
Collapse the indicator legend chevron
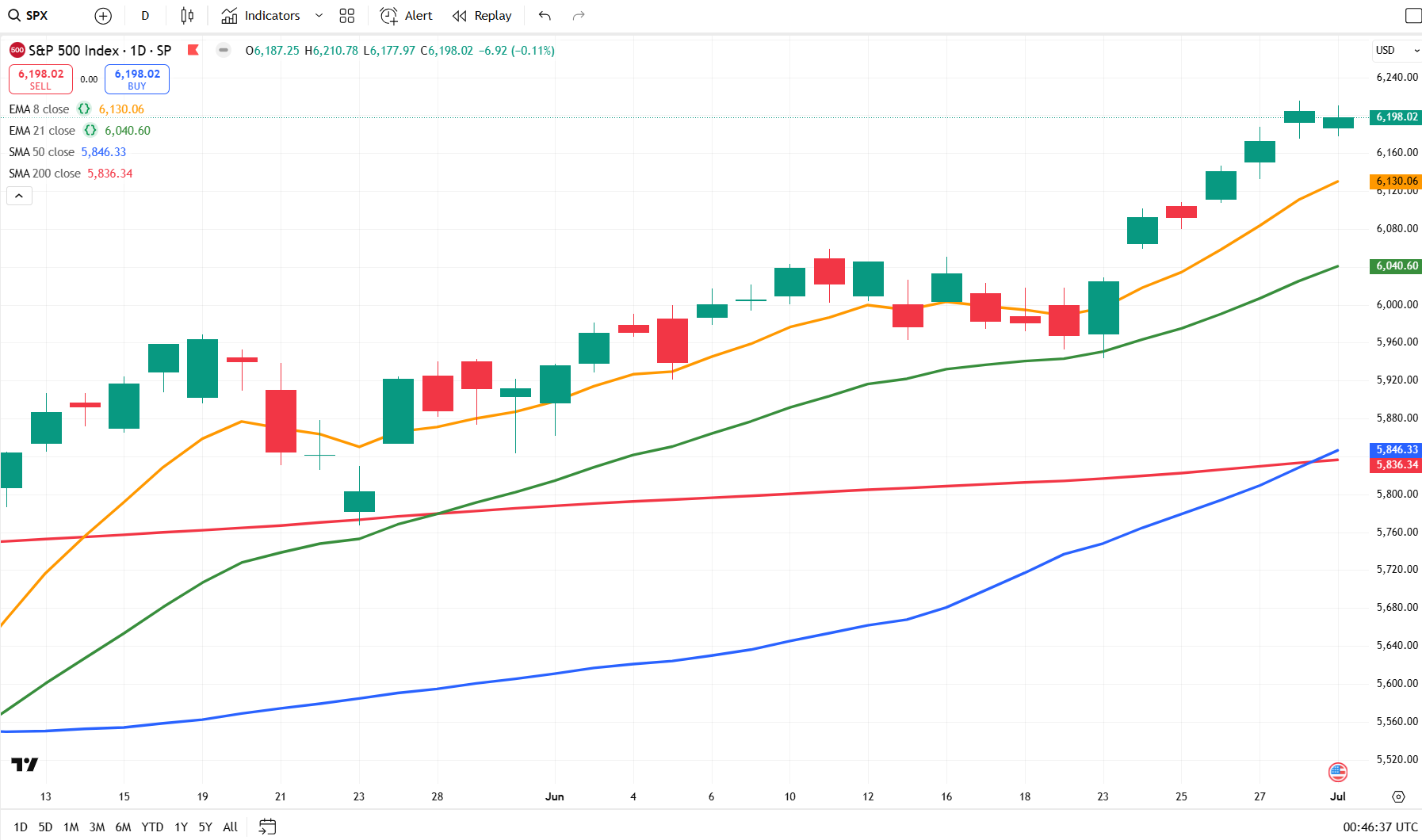click(x=19, y=196)
